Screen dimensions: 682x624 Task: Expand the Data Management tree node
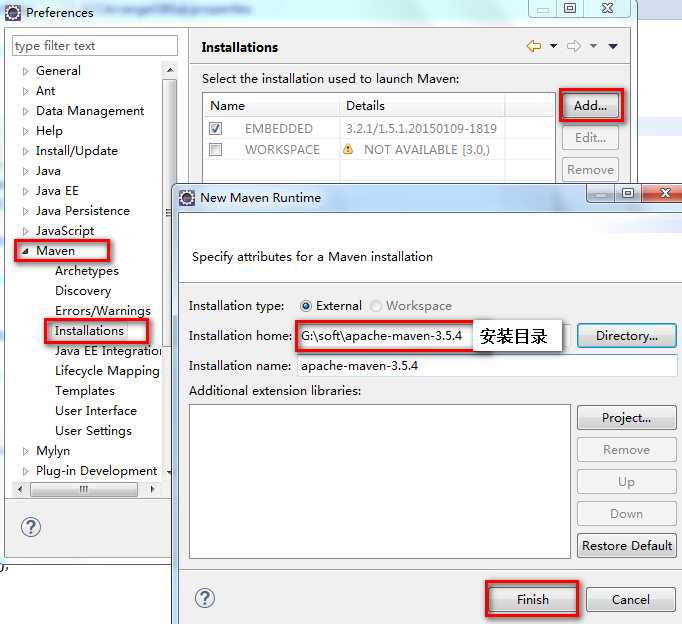pos(25,111)
